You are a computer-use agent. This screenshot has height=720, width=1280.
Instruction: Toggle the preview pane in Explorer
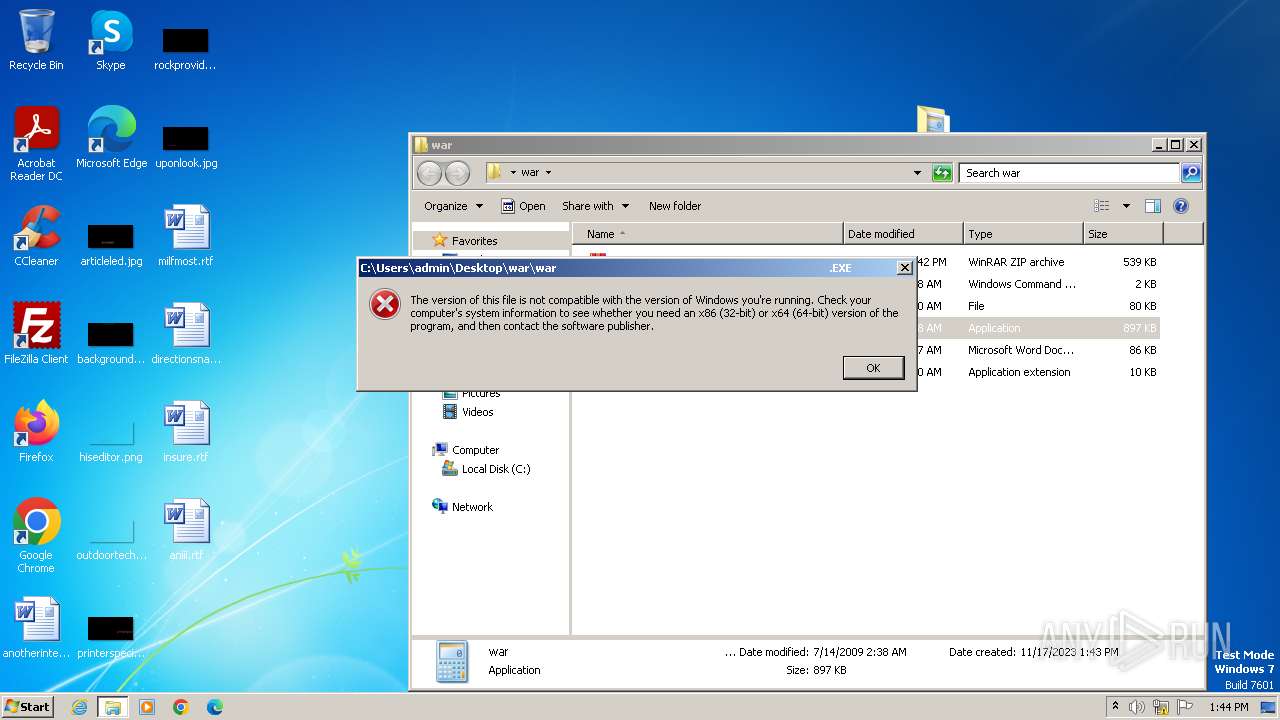[x=1152, y=206]
